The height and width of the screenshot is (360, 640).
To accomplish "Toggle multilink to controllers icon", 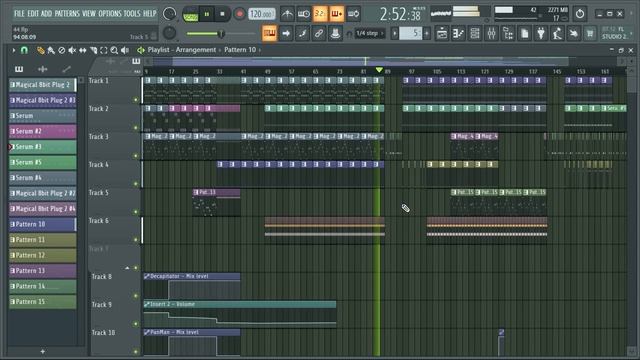I will coord(335,33).
